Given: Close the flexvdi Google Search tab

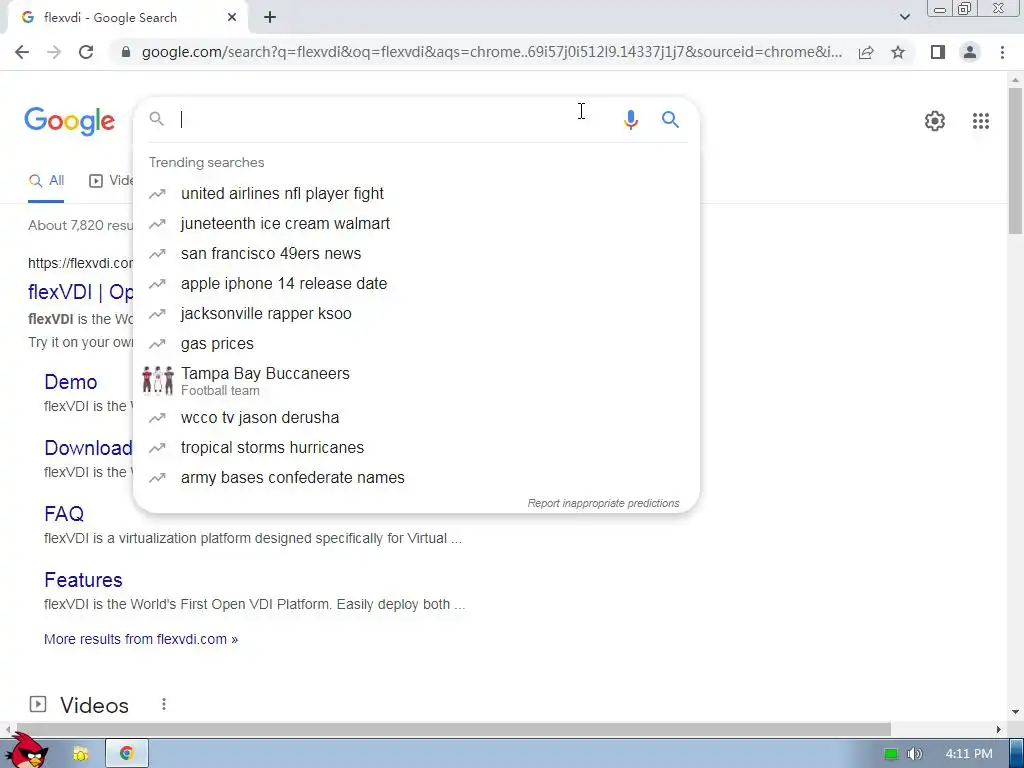Looking at the screenshot, I should click(x=232, y=18).
